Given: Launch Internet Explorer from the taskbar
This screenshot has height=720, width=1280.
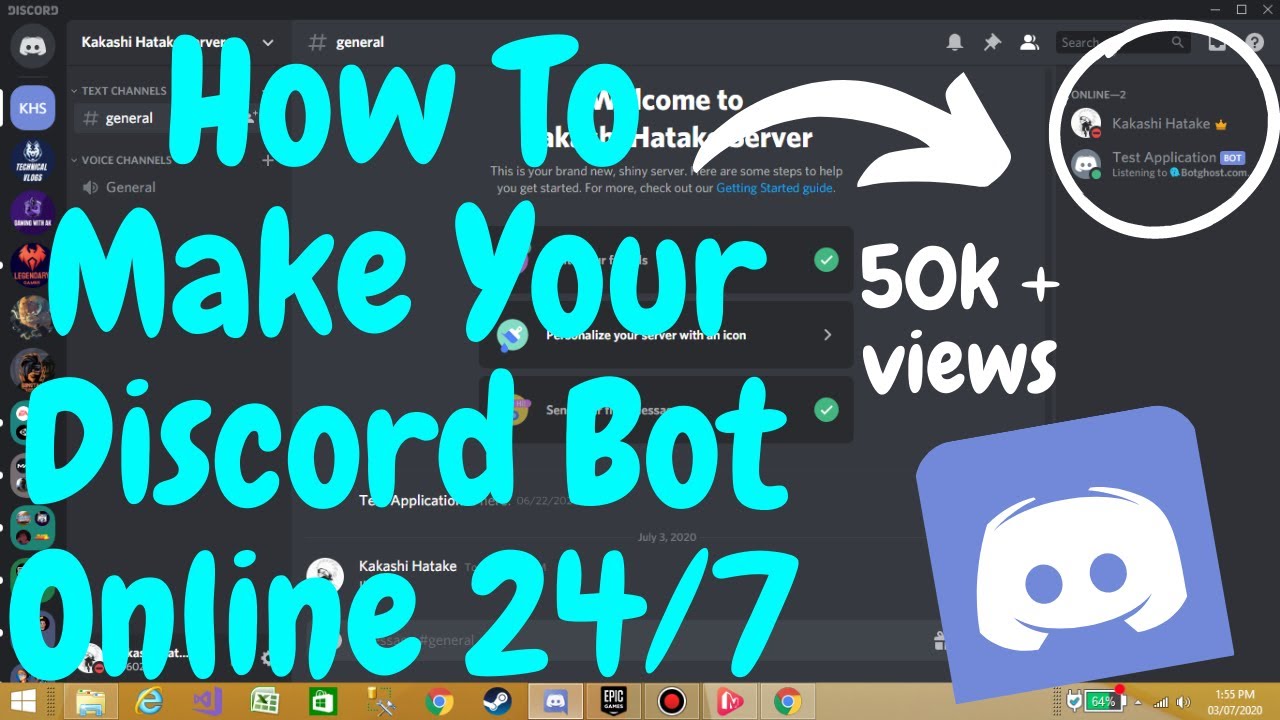Looking at the screenshot, I should point(149,701).
